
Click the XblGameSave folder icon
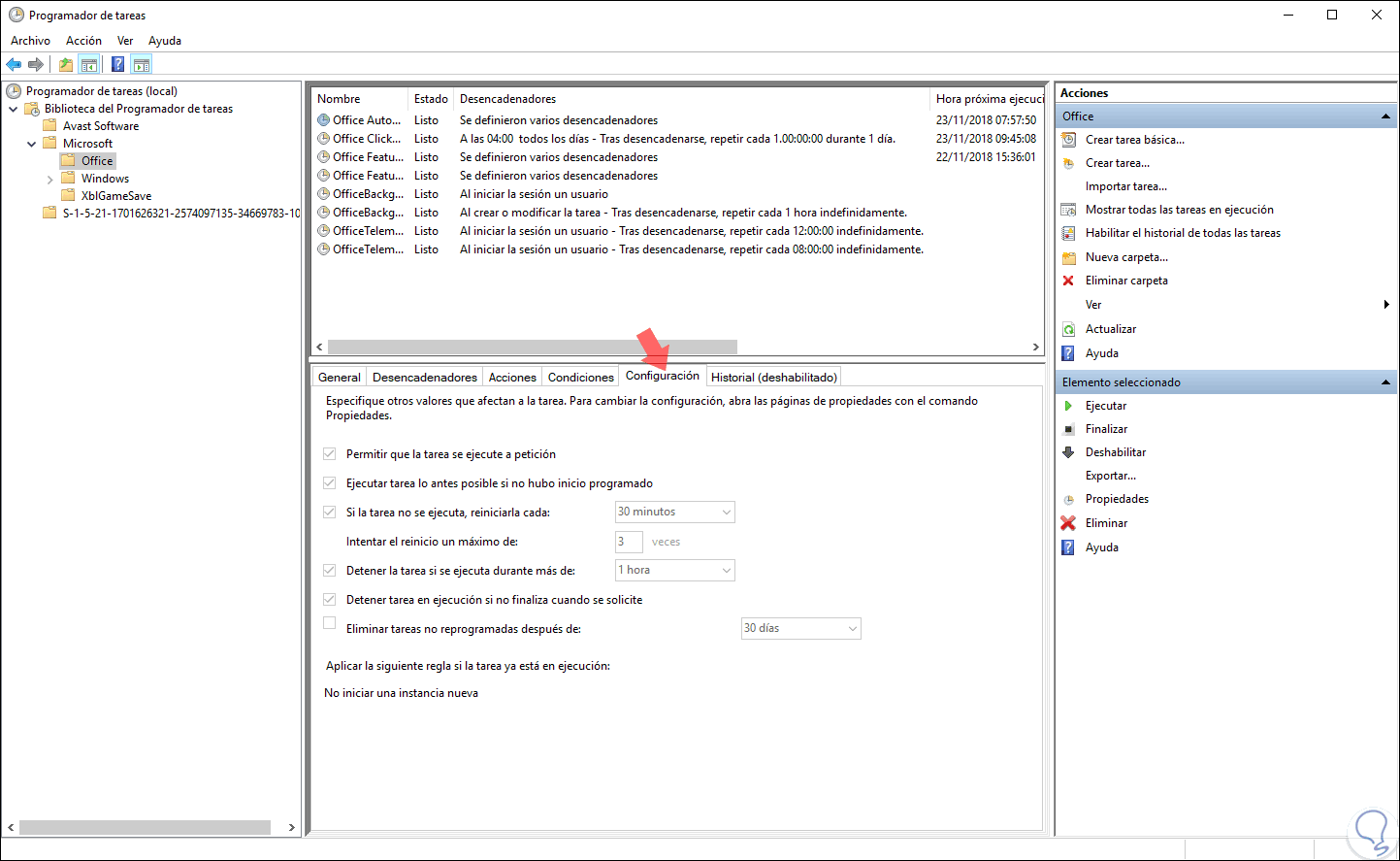(68, 196)
